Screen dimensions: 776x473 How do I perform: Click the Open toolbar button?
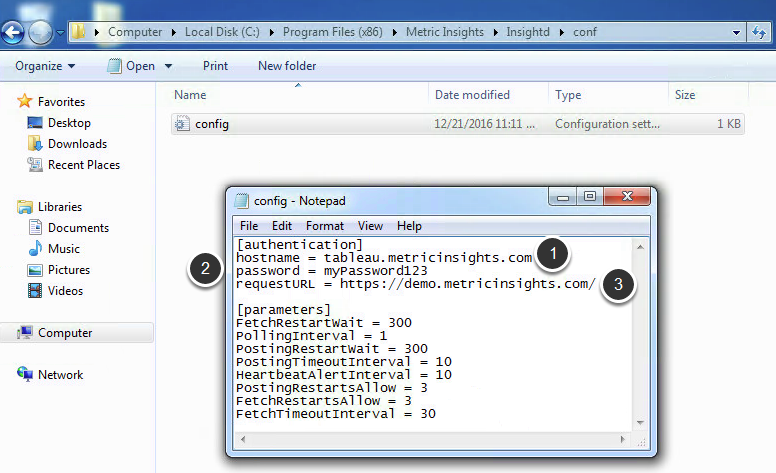(x=131, y=66)
